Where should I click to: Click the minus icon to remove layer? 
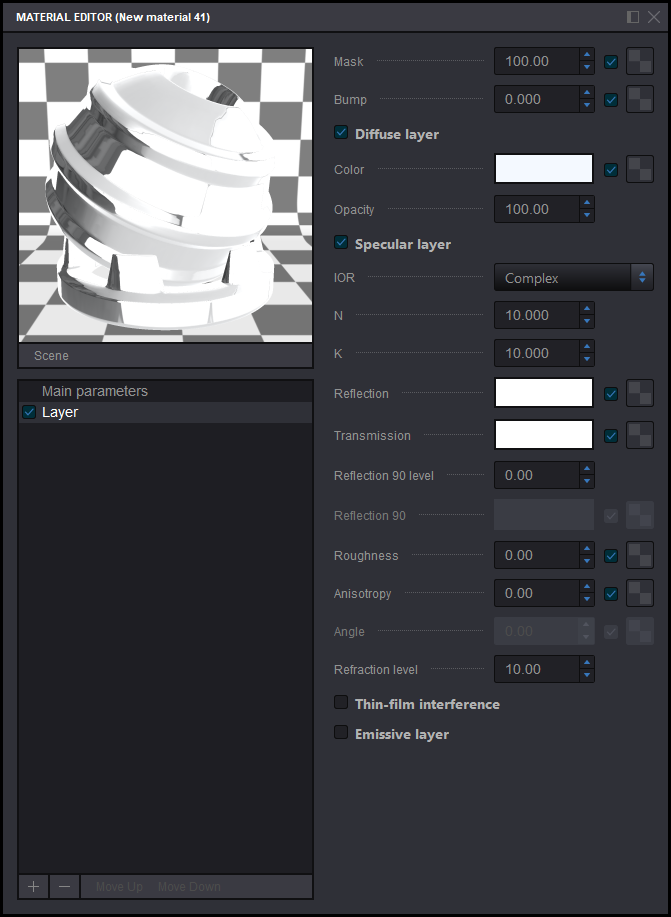(64, 887)
